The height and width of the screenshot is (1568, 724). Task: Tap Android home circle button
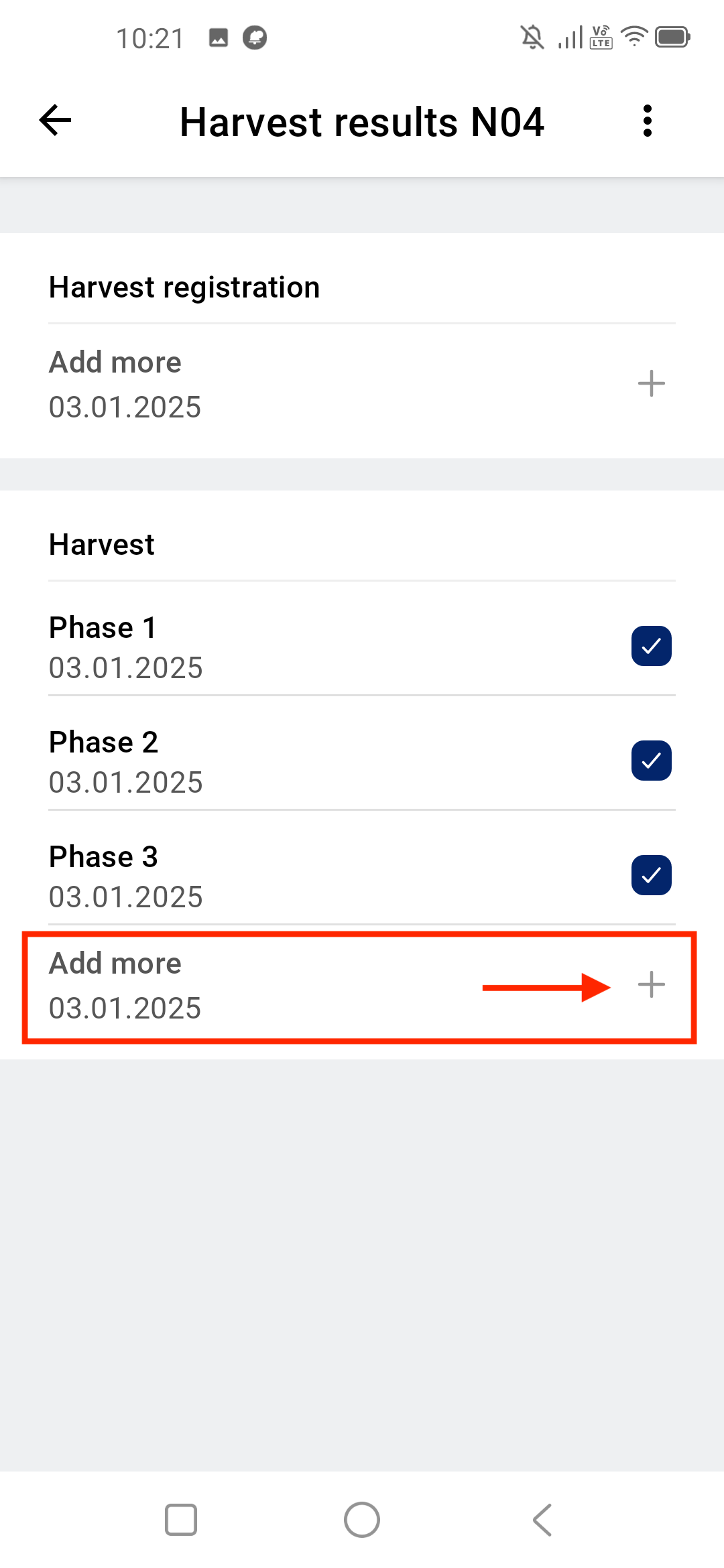(x=362, y=1519)
